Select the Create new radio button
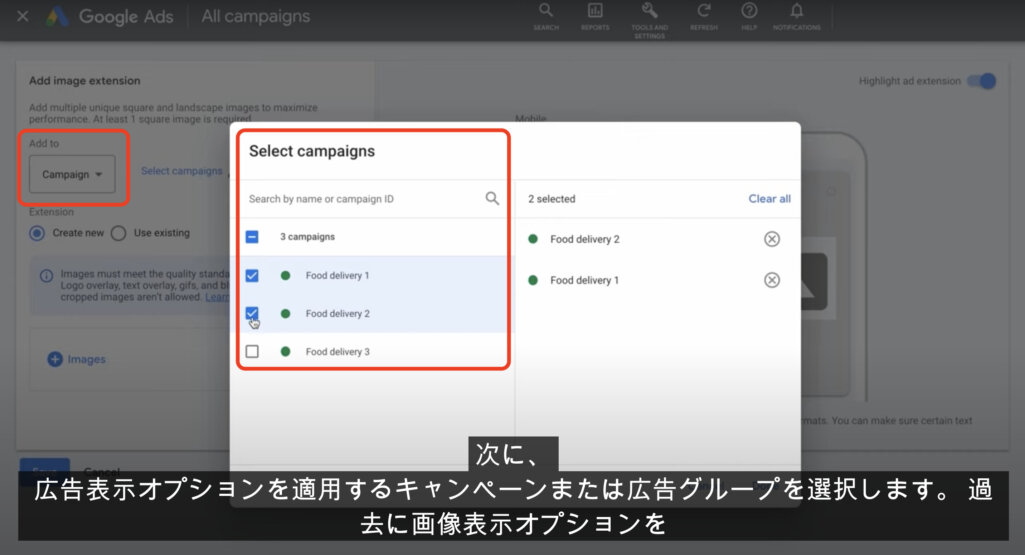1025x555 pixels. tap(37, 233)
